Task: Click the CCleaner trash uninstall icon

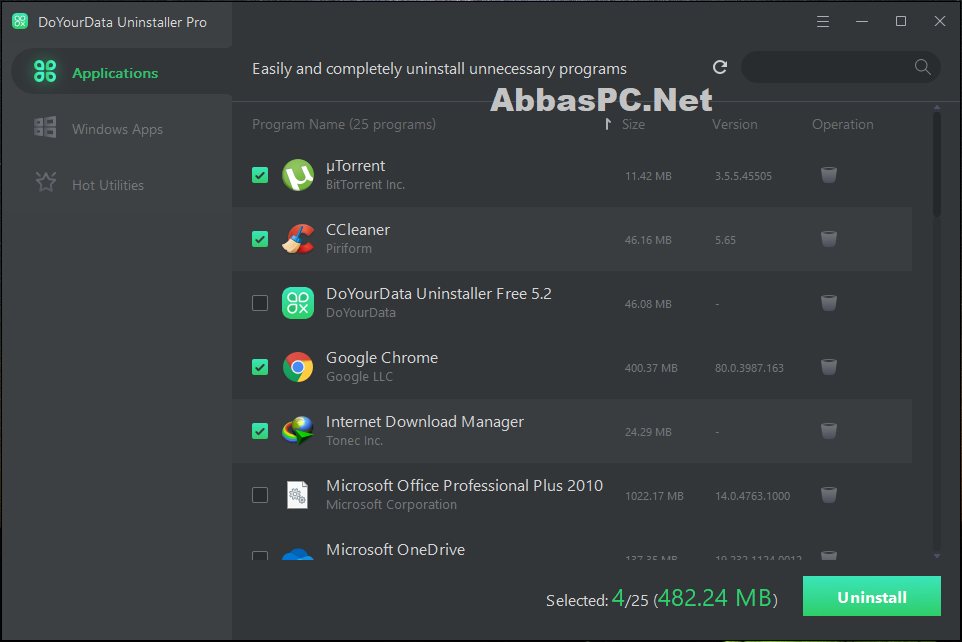Action: pos(829,239)
